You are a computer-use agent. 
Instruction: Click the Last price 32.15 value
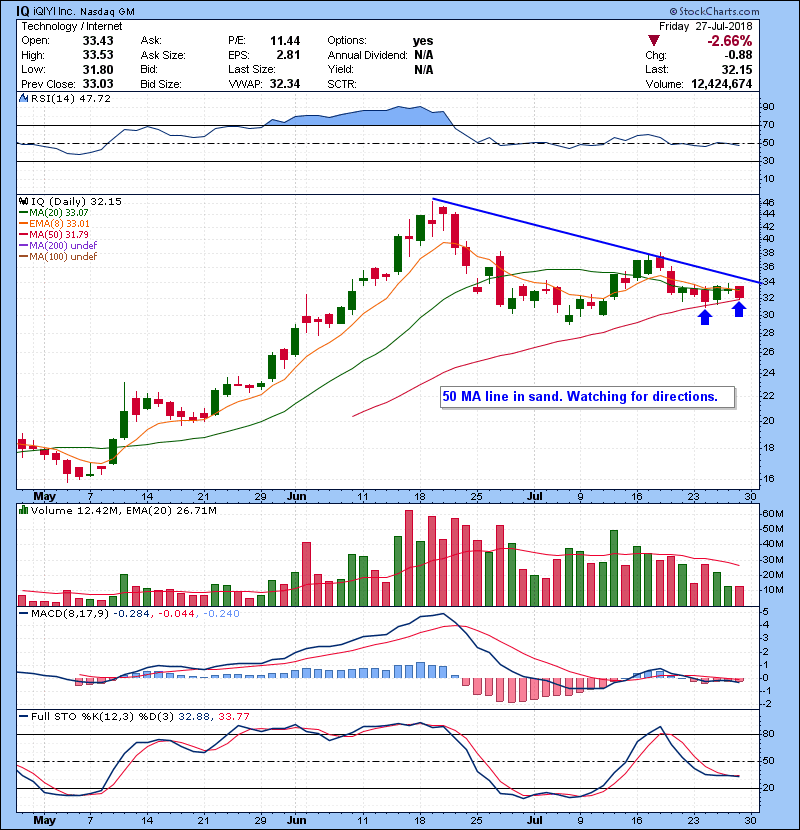coord(737,69)
